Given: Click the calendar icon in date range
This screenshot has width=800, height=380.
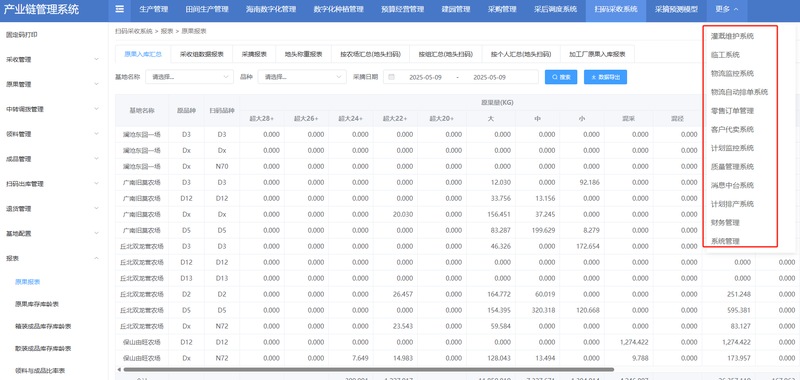Looking at the screenshot, I should click(x=392, y=77).
